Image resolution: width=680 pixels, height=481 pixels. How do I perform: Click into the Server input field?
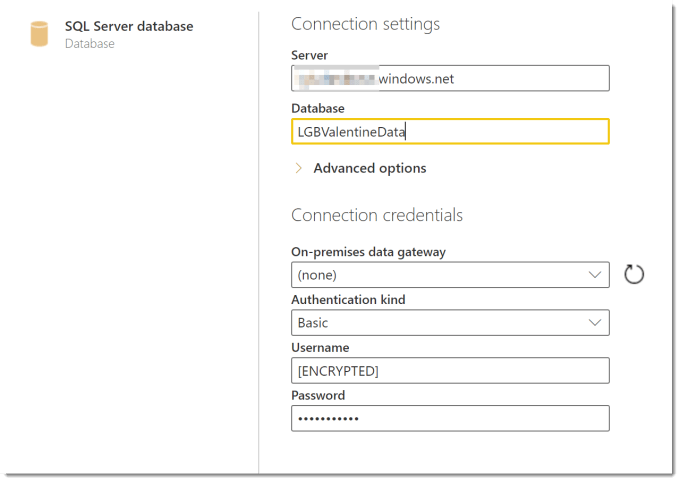(x=450, y=79)
